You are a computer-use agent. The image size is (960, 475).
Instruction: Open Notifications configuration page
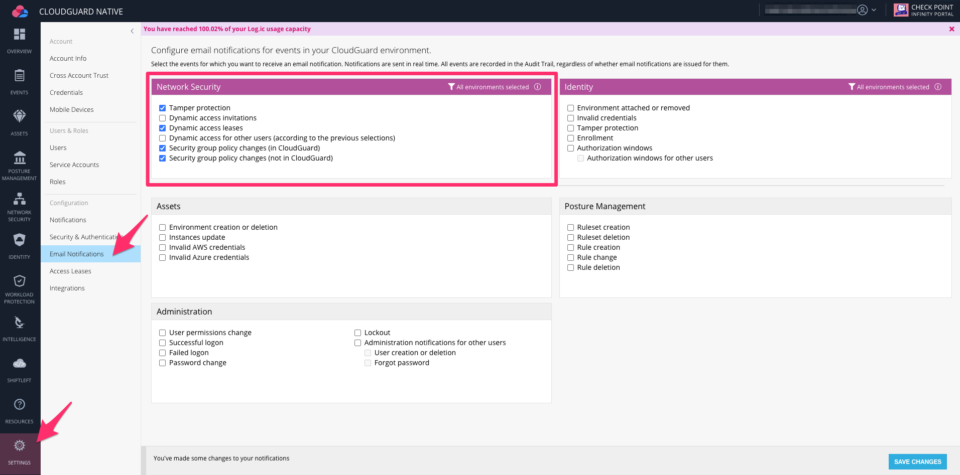click(68, 220)
